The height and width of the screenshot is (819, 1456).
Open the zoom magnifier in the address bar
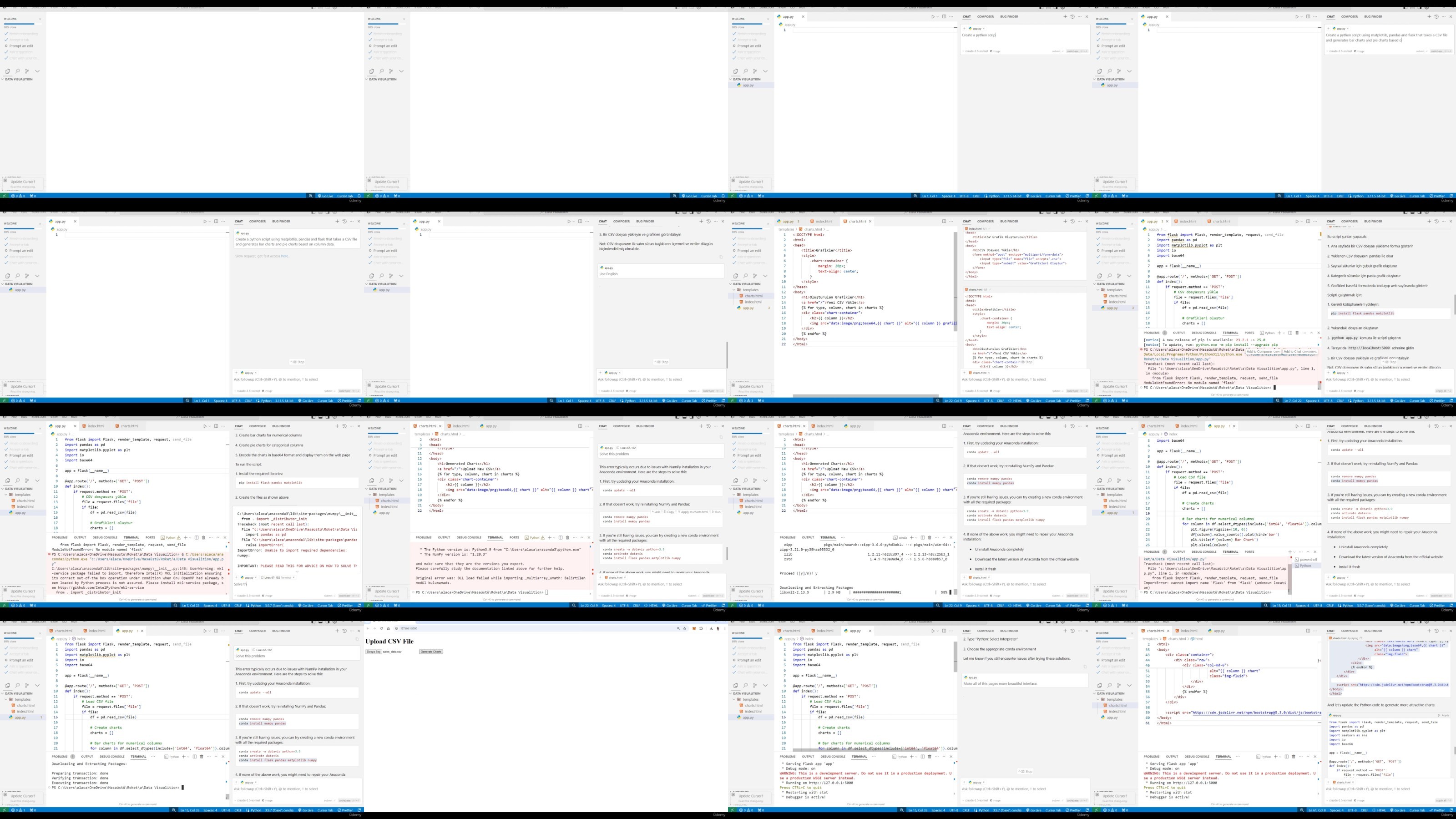[678, 628]
